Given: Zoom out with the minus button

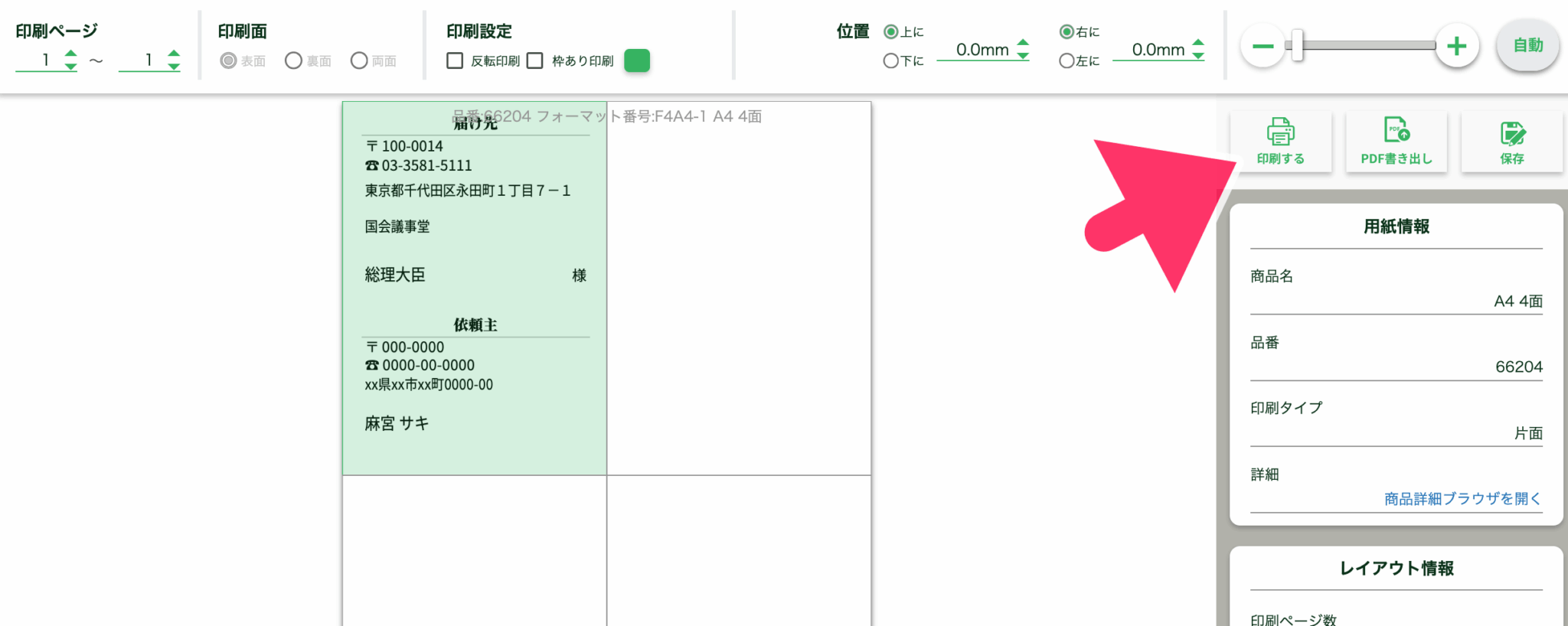Looking at the screenshot, I should tap(1263, 46).
